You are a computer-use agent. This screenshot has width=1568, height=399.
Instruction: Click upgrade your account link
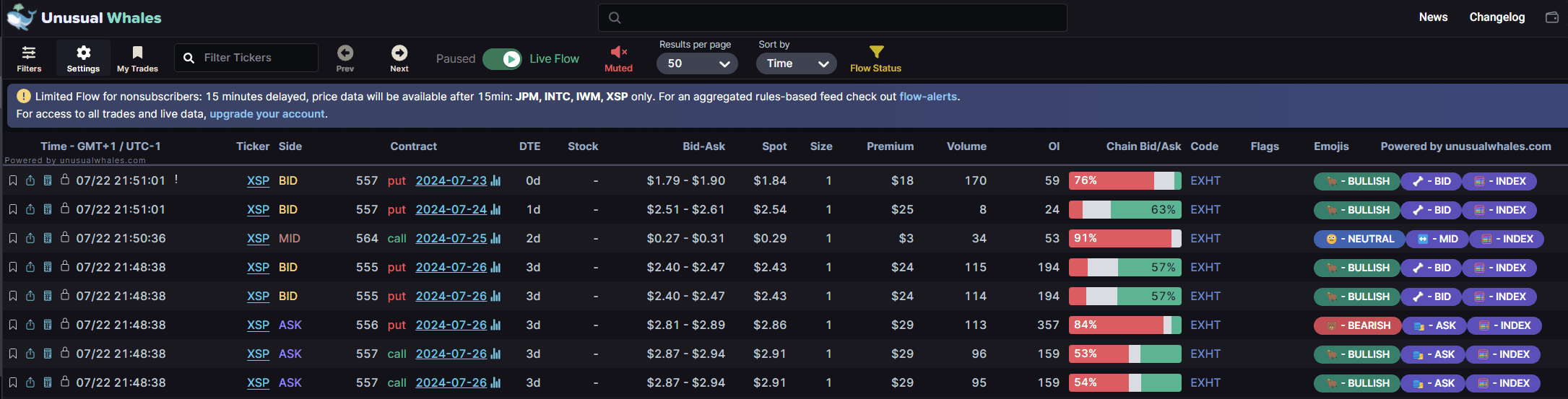point(267,114)
